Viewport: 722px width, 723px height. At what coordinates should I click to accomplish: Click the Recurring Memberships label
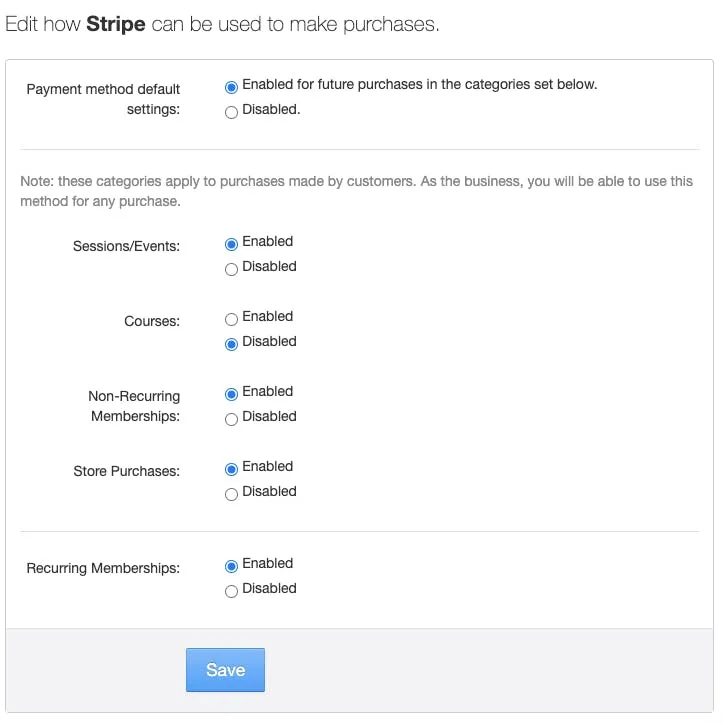click(103, 568)
